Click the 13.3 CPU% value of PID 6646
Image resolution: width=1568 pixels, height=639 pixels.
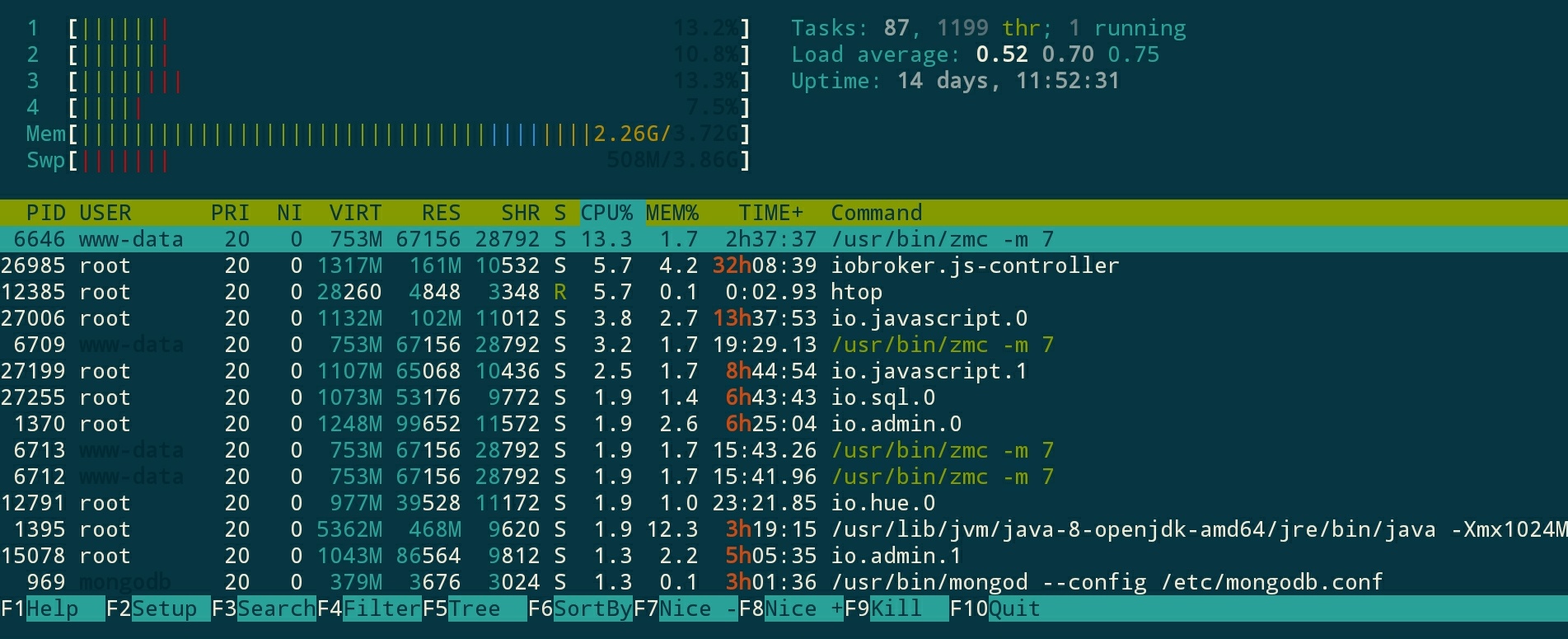(606, 239)
